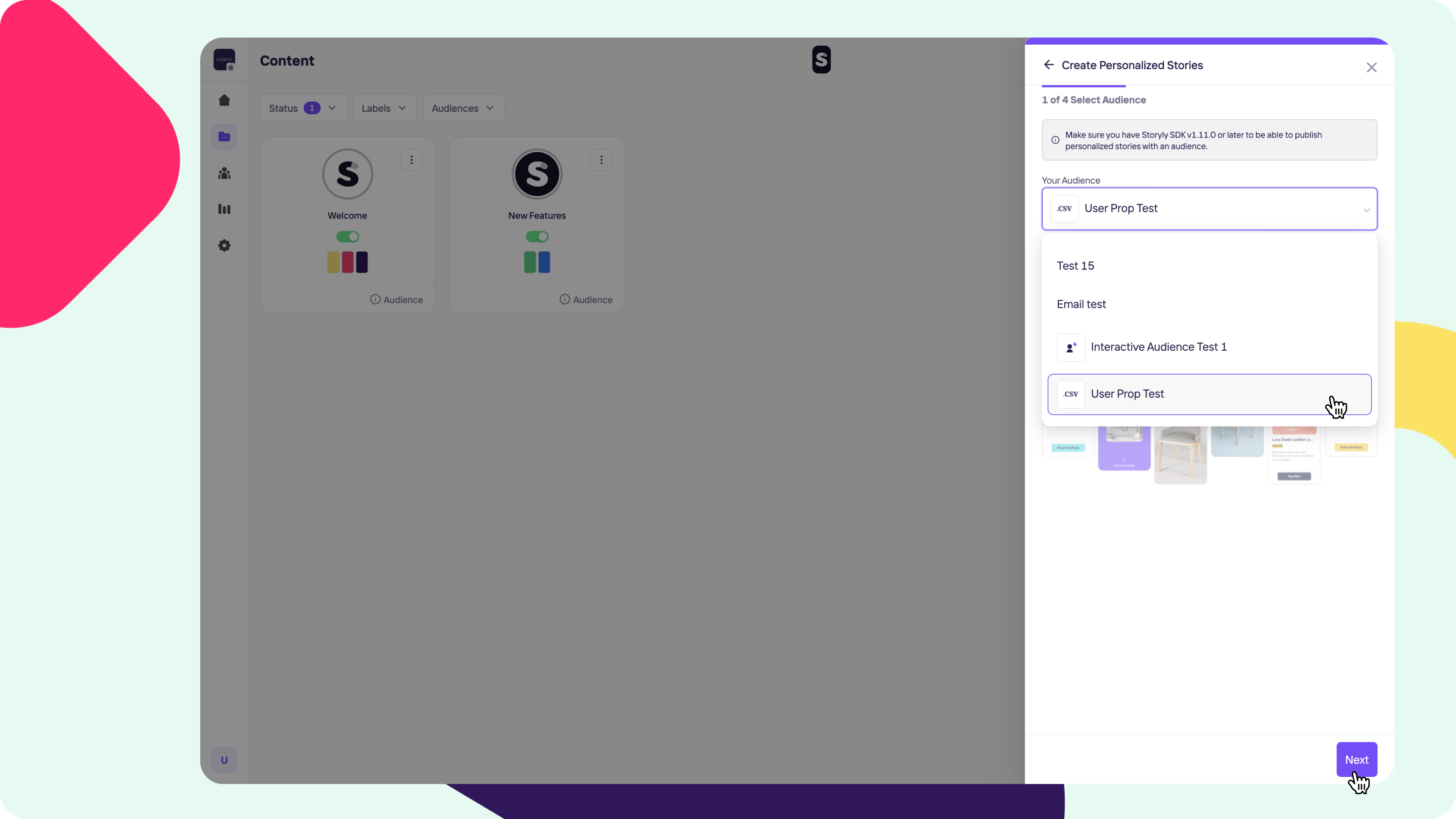This screenshot has width=1456, height=819.
Task: Toggle off the Welcome story group switch
Action: tap(347, 236)
